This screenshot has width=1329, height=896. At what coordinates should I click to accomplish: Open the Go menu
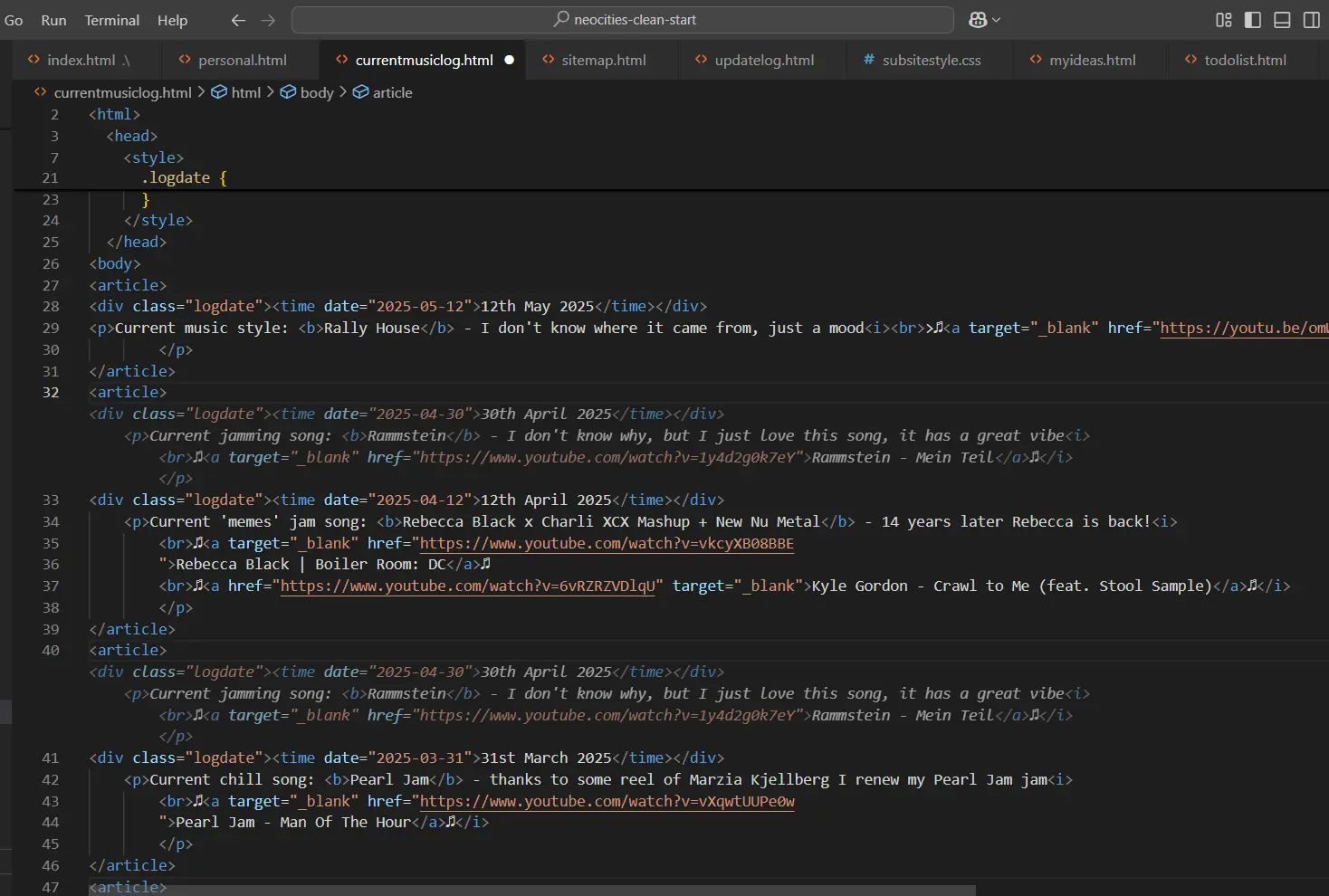[x=14, y=20]
